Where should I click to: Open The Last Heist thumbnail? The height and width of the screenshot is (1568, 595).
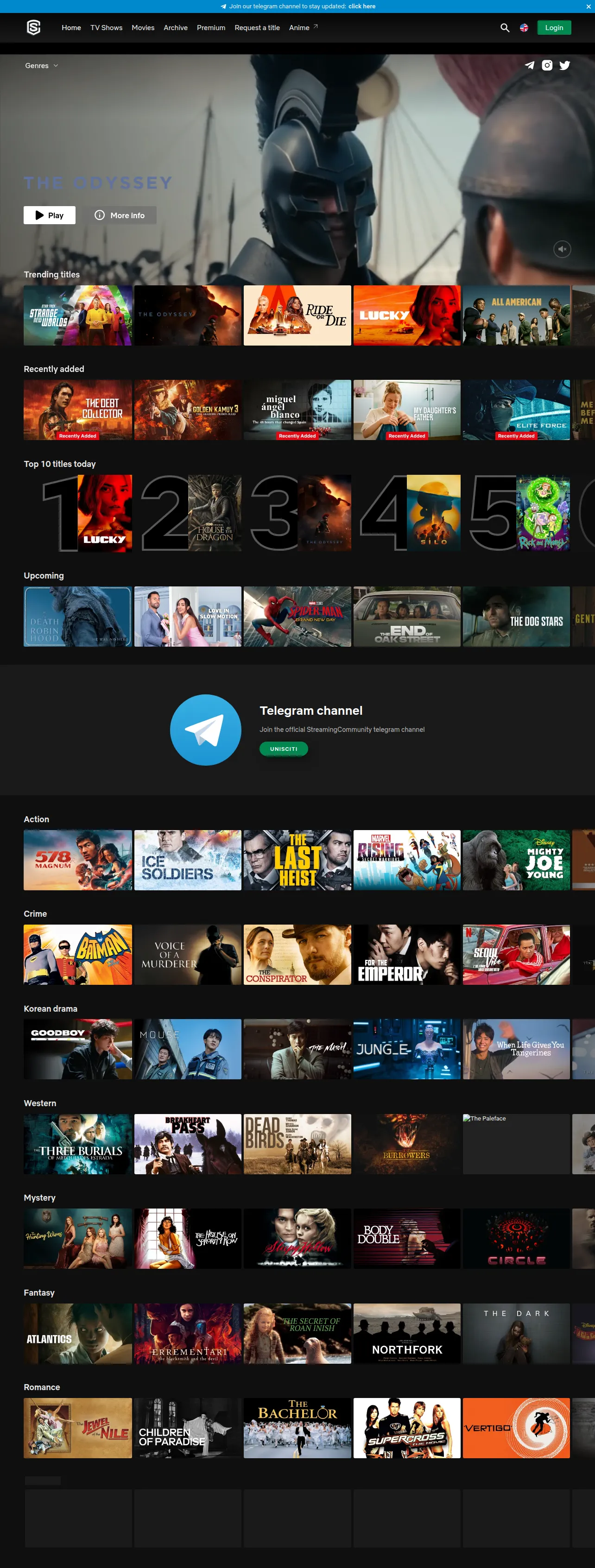(x=297, y=860)
